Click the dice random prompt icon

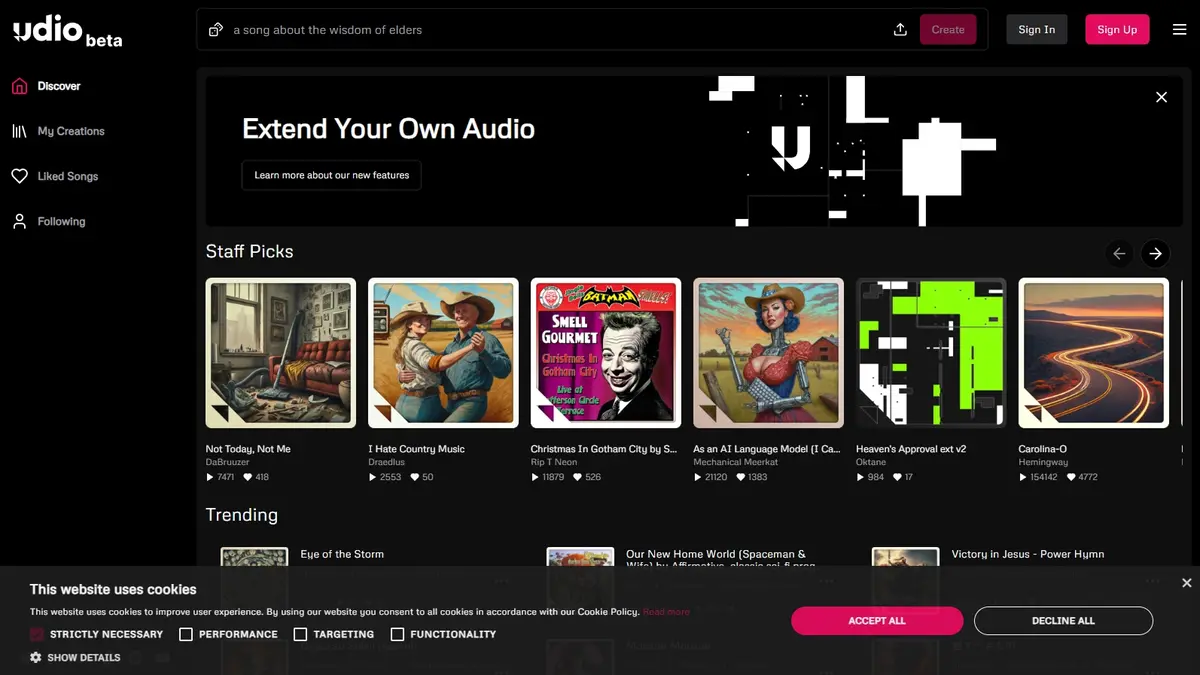(215, 30)
